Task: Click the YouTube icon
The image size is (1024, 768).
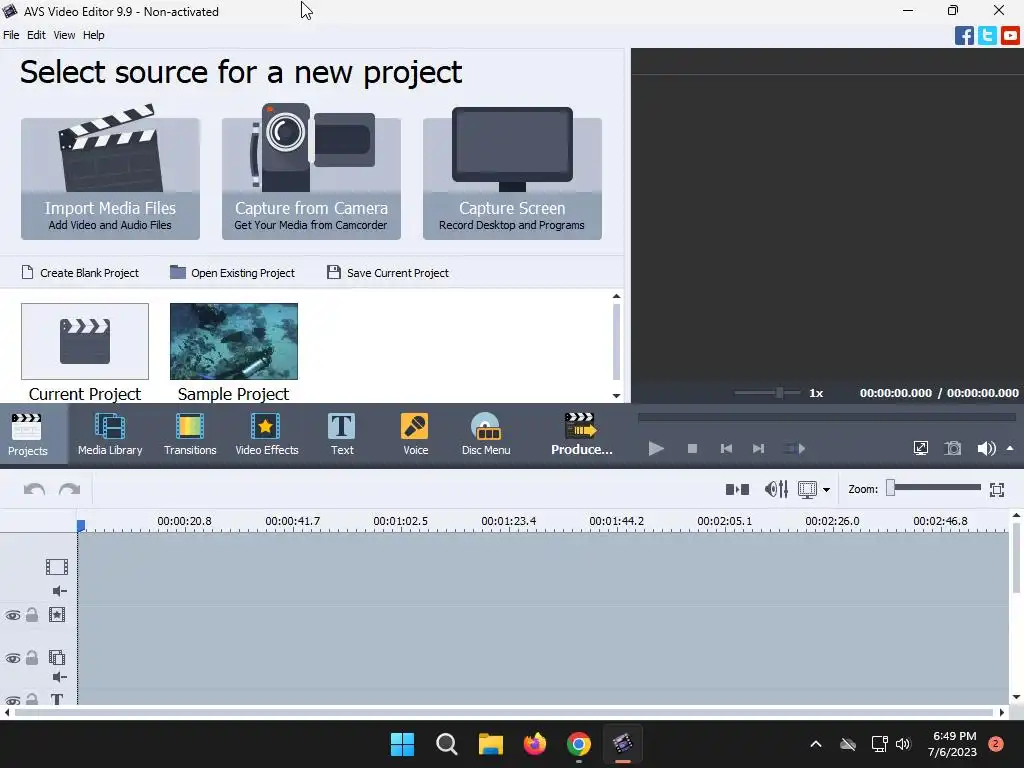Action: (1010, 35)
